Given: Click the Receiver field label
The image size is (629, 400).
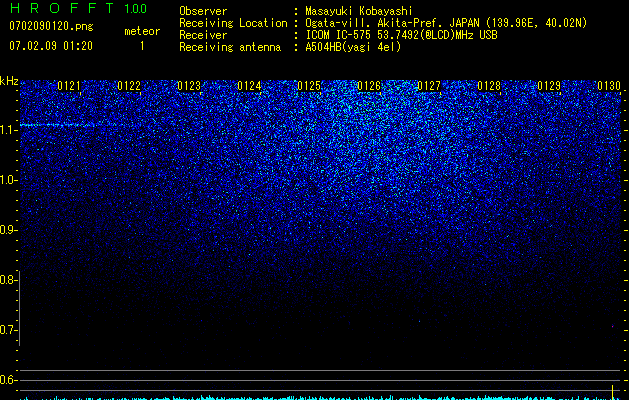Looking at the screenshot, I should 203,35.
